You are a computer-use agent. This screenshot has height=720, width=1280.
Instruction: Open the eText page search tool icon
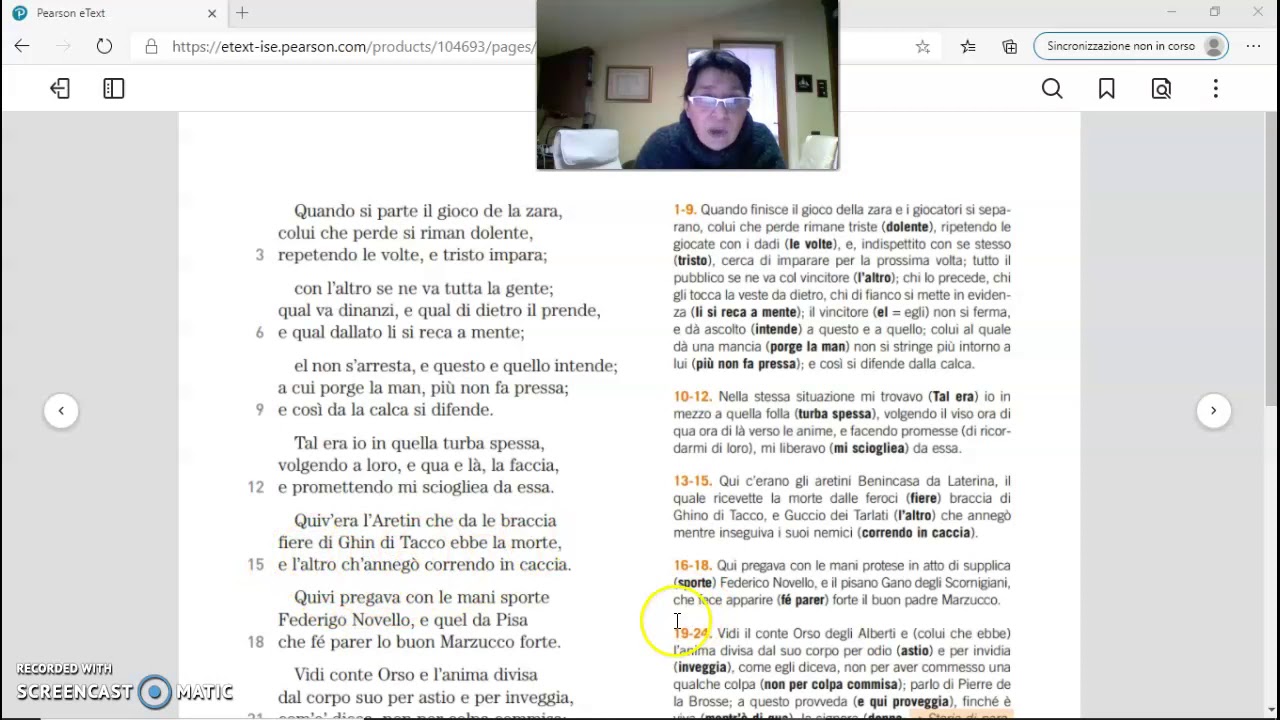[x=1161, y=89]
